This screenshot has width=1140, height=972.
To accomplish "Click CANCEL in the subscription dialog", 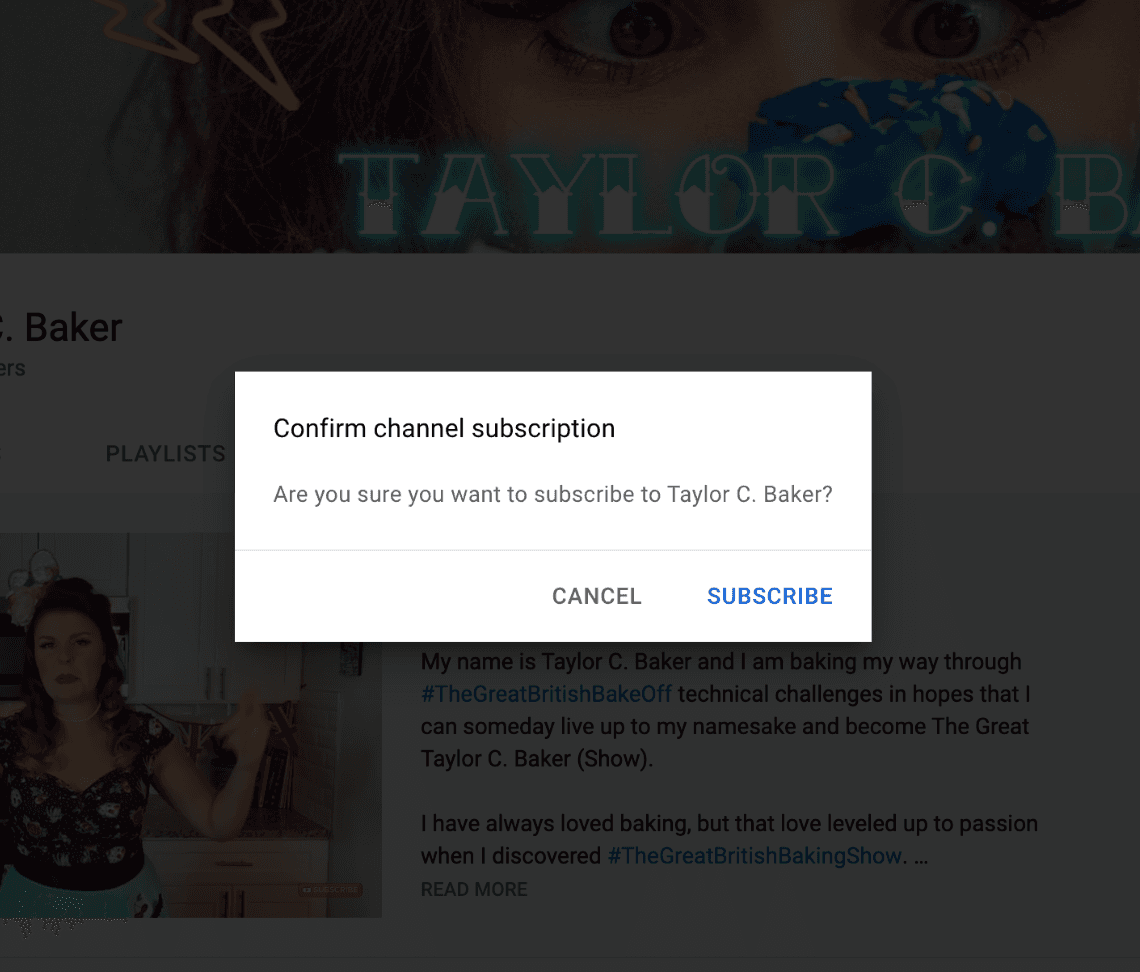I will (596, 596).
